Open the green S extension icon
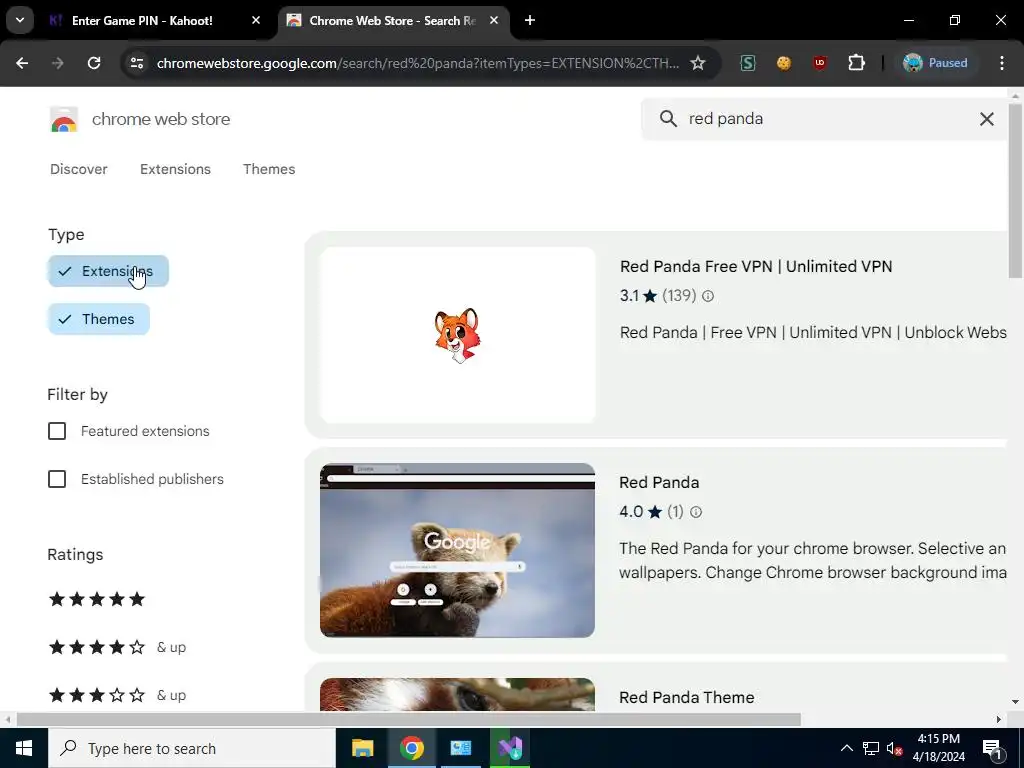Viewport: 1024px width, 768px height. click(748, 63)
